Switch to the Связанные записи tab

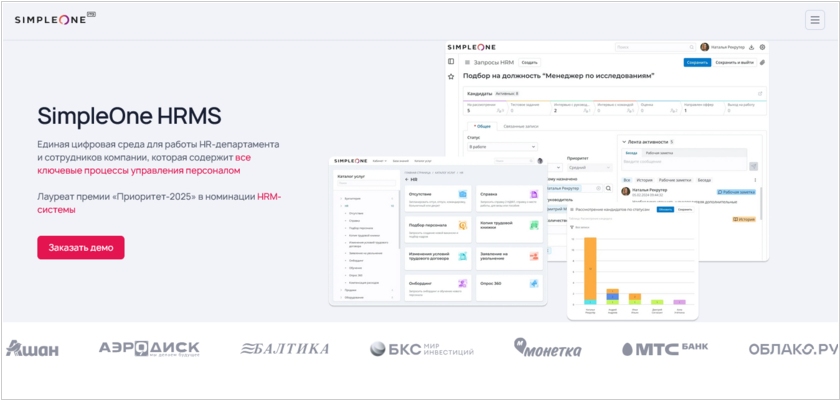521,126
